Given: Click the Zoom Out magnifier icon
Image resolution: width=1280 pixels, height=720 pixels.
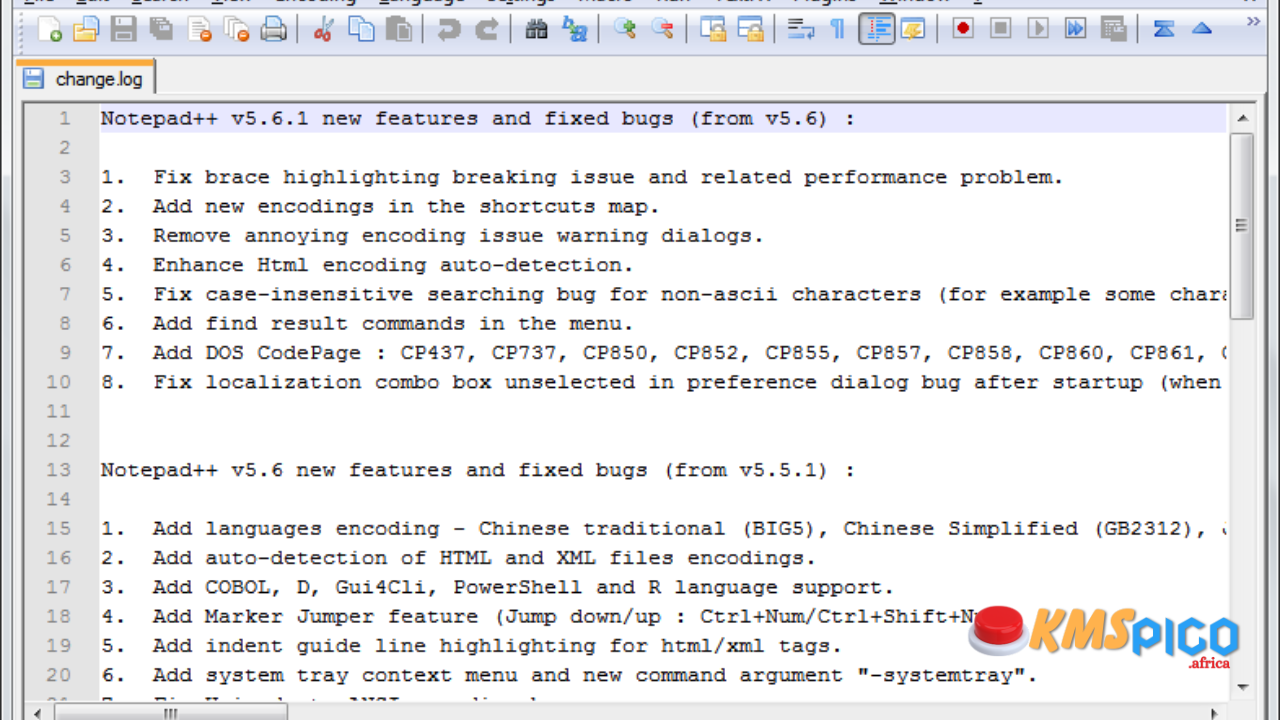Looking at the screenshot, I should click(x=662, y=29).
